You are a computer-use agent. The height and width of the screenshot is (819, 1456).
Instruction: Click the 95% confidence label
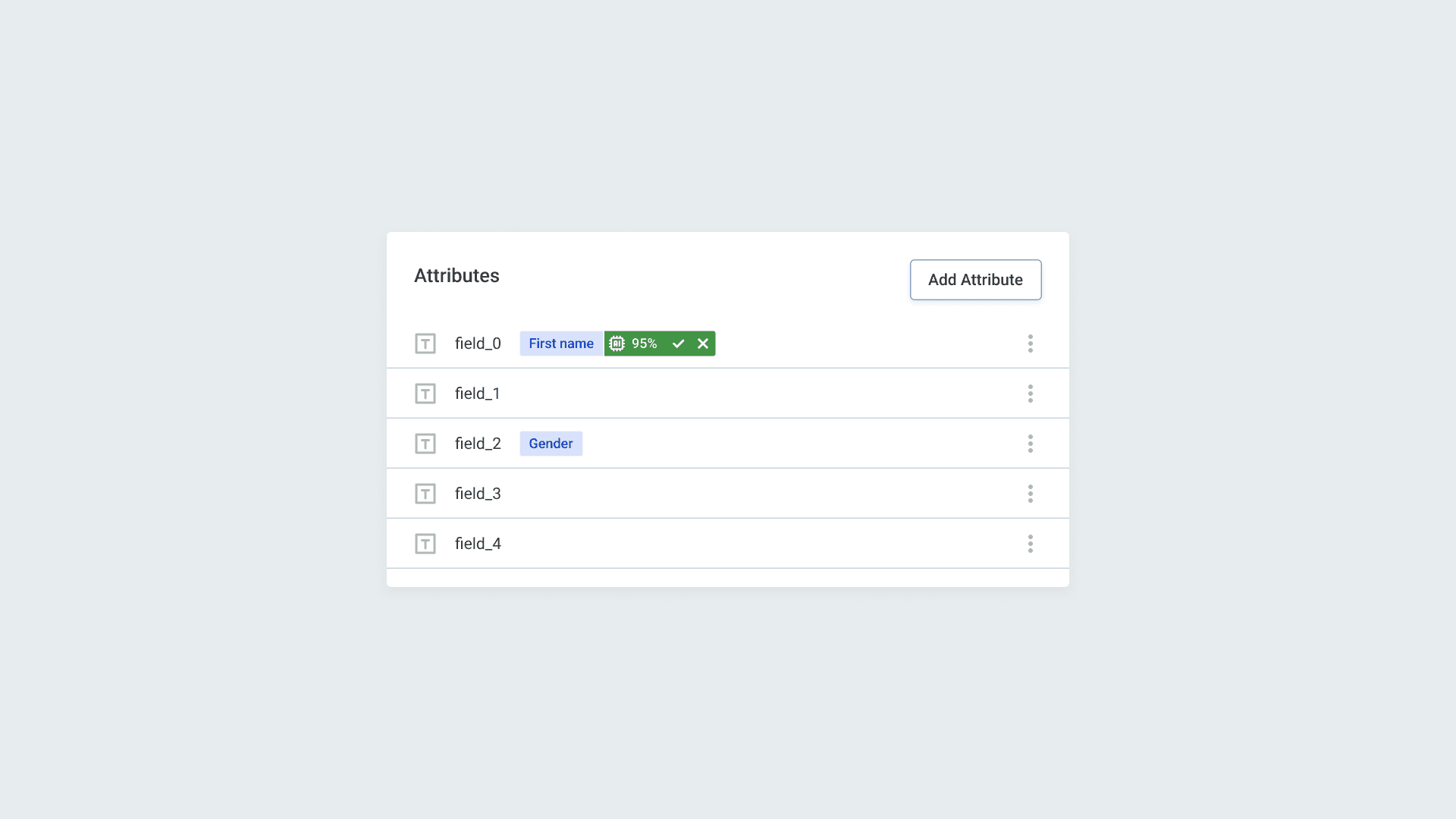tap(645, 344)
